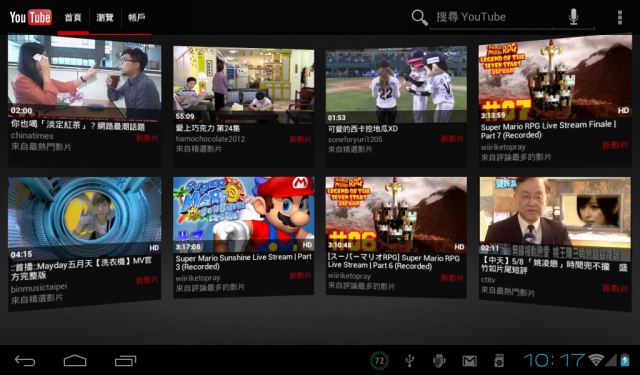Screen dimensions: 640x375
Task: Open the 10:17 clock panel
Action: pos(554,360)
